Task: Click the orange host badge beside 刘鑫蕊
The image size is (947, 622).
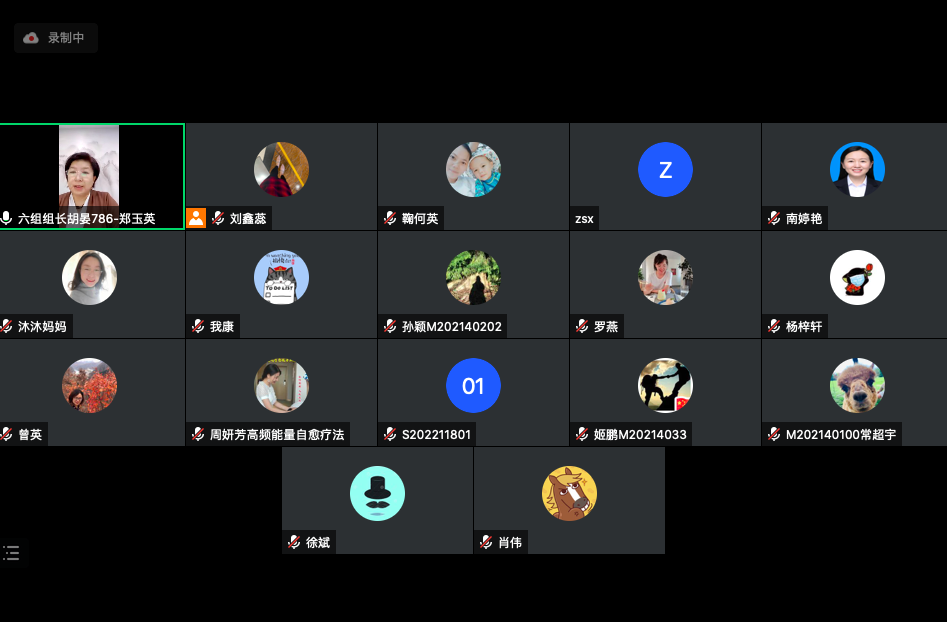Action: 196,218
